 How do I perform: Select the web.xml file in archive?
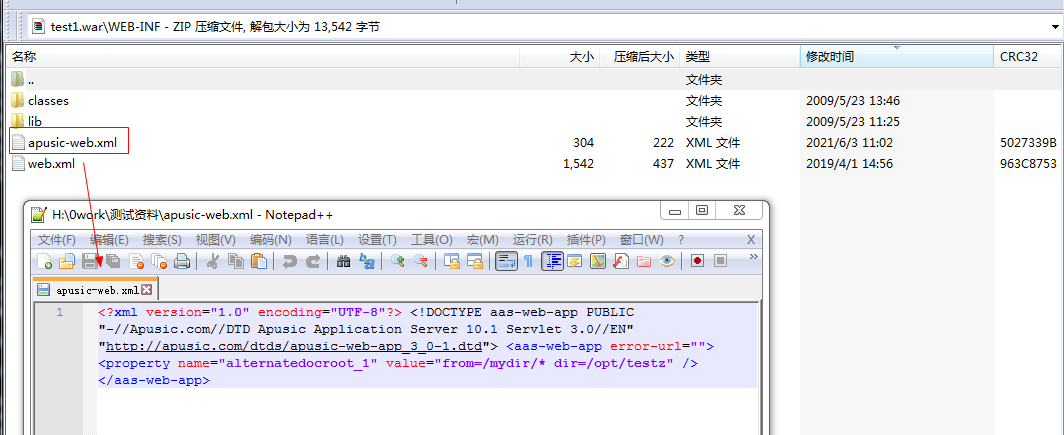point(50,164)
